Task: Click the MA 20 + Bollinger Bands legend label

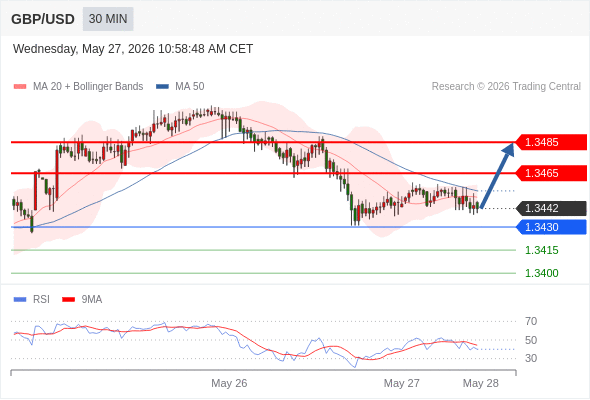Action: [x=88, y=87]
